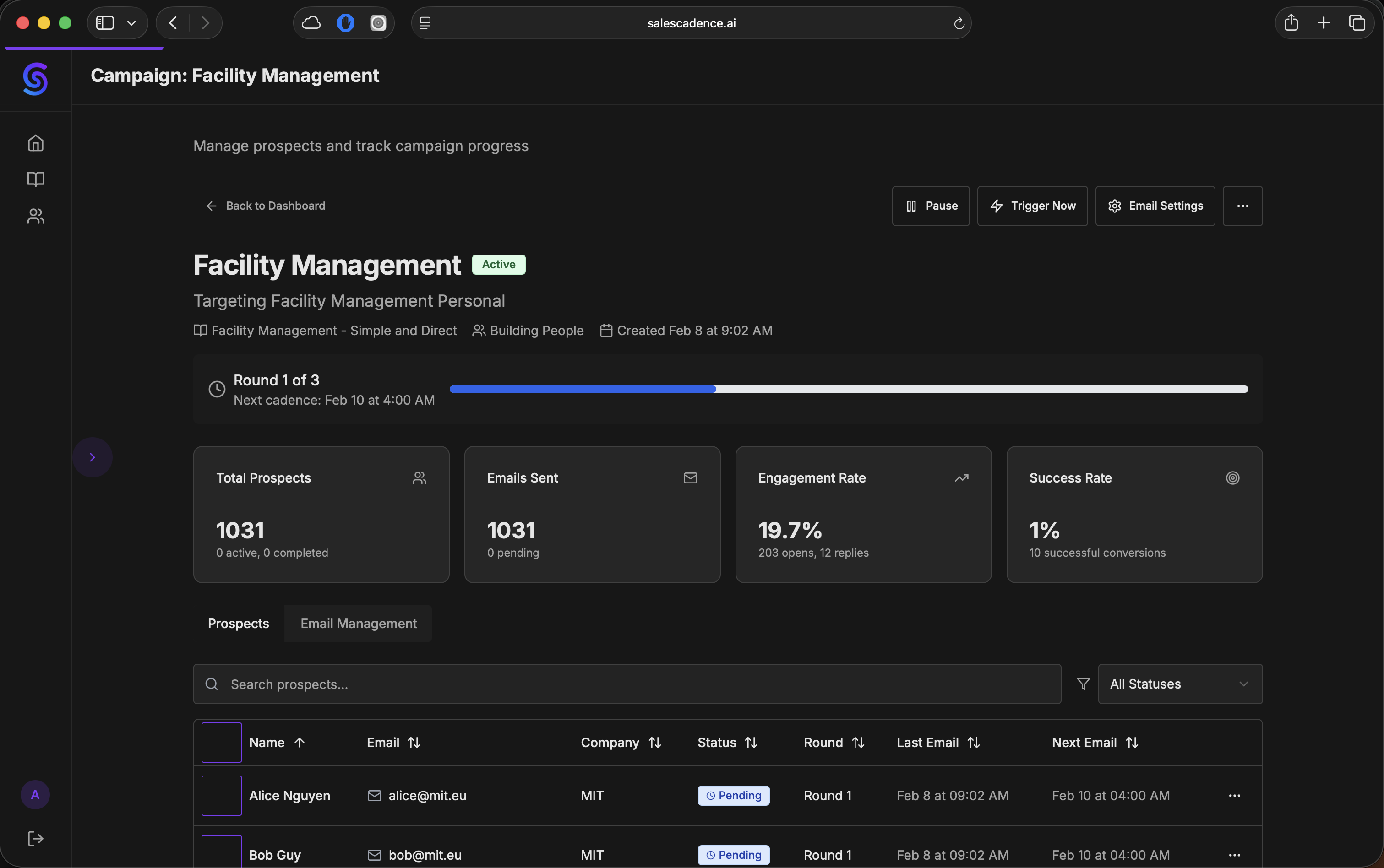
Task: Click Back to Dashboard
Action: click(x=265, y=206)
